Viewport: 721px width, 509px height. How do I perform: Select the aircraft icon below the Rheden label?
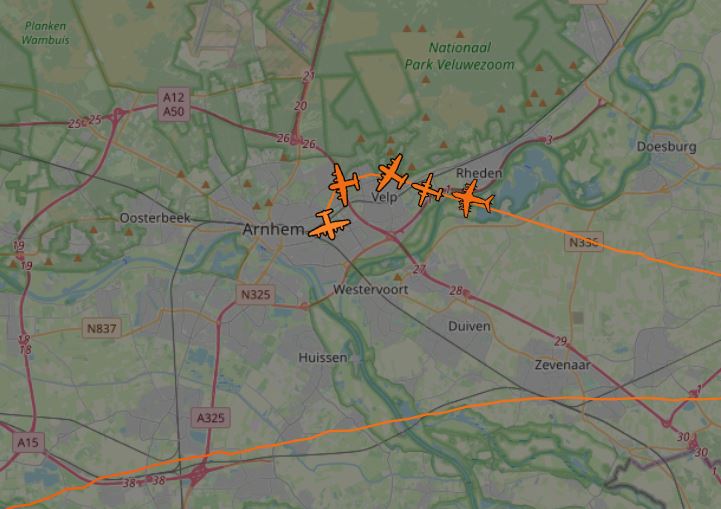click(472, 199)
